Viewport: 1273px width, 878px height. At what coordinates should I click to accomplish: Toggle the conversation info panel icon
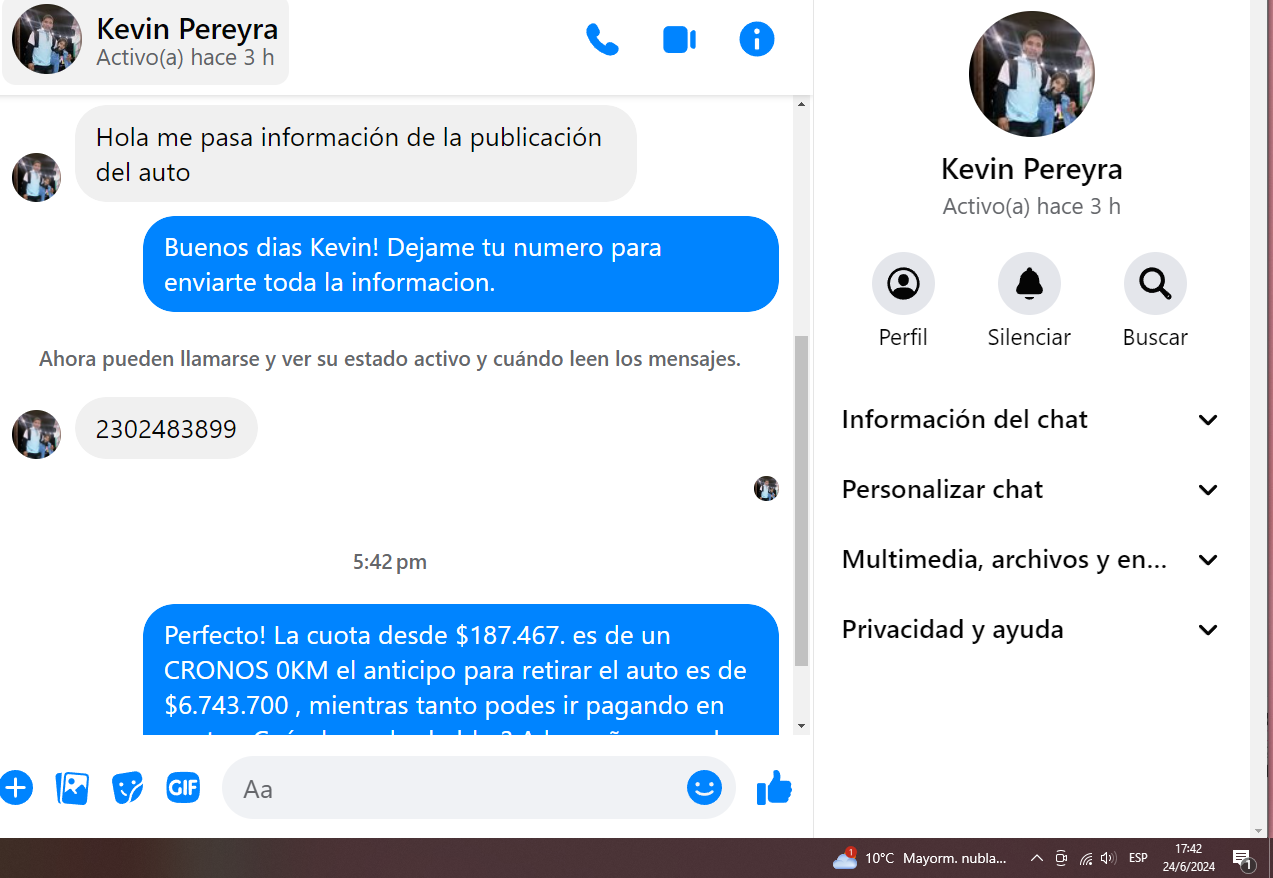(x=756, y=40)
